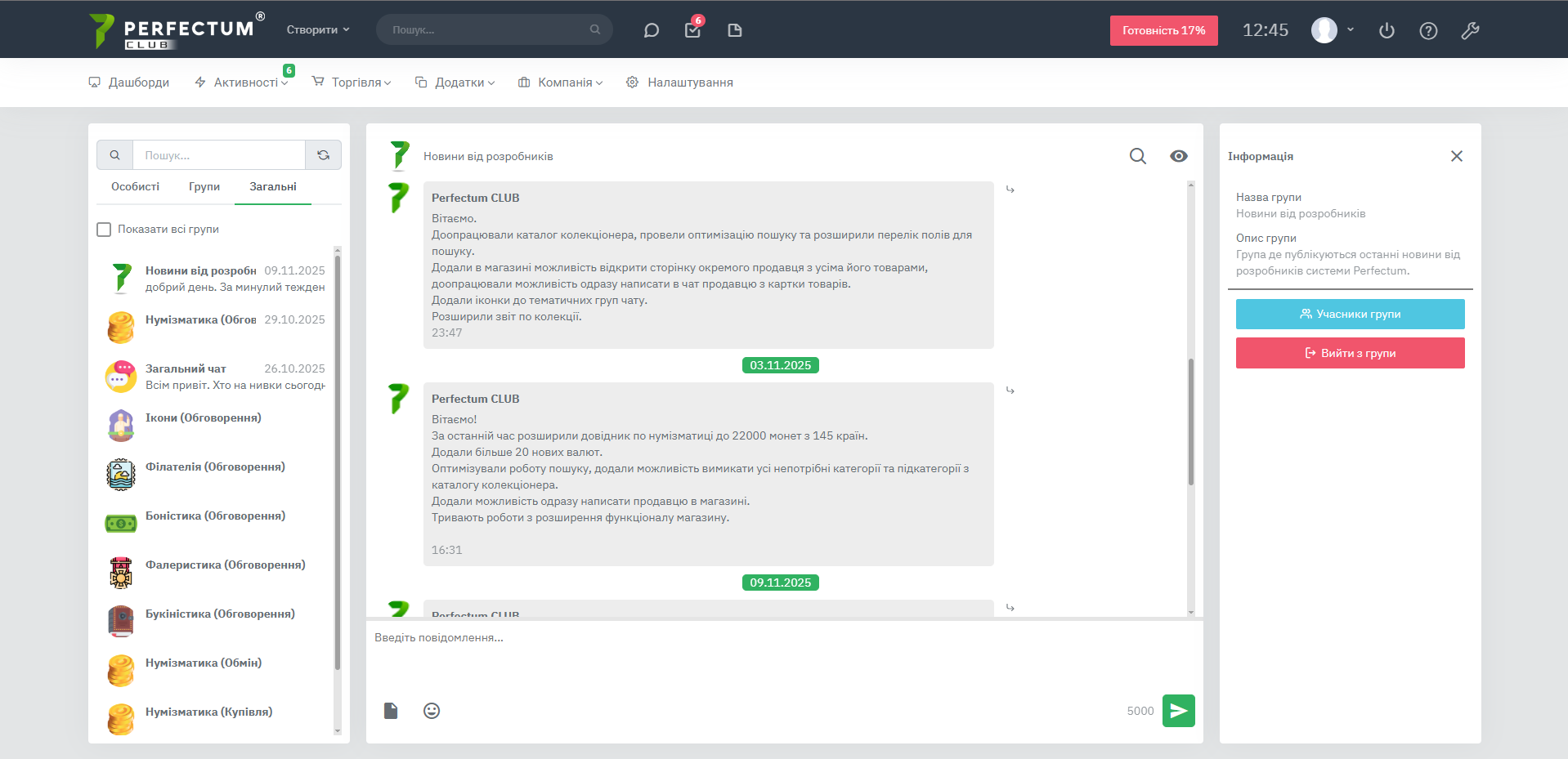Attach a file to the message
1568x759 pixels.
391,711
